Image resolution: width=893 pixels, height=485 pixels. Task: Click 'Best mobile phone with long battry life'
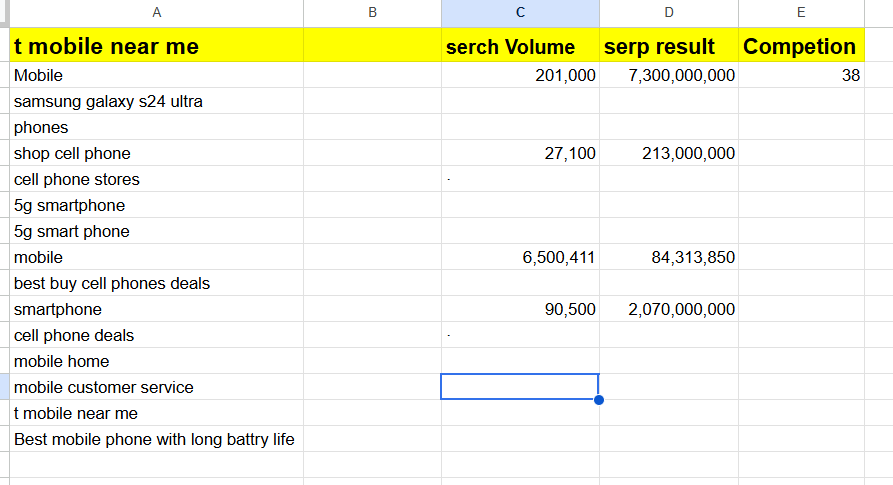tap(154, 439)
